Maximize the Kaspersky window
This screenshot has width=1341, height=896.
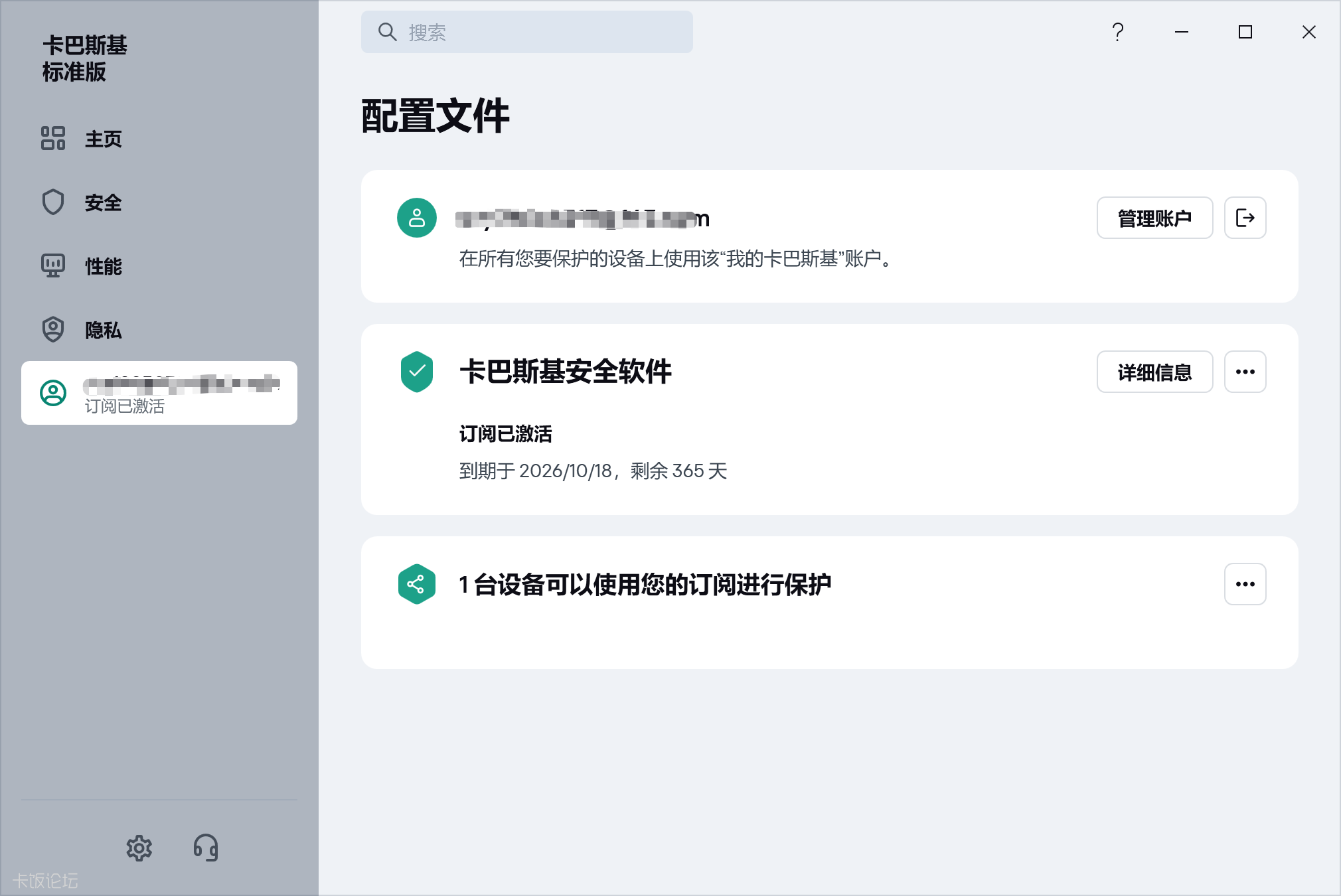click(1245, 32)
